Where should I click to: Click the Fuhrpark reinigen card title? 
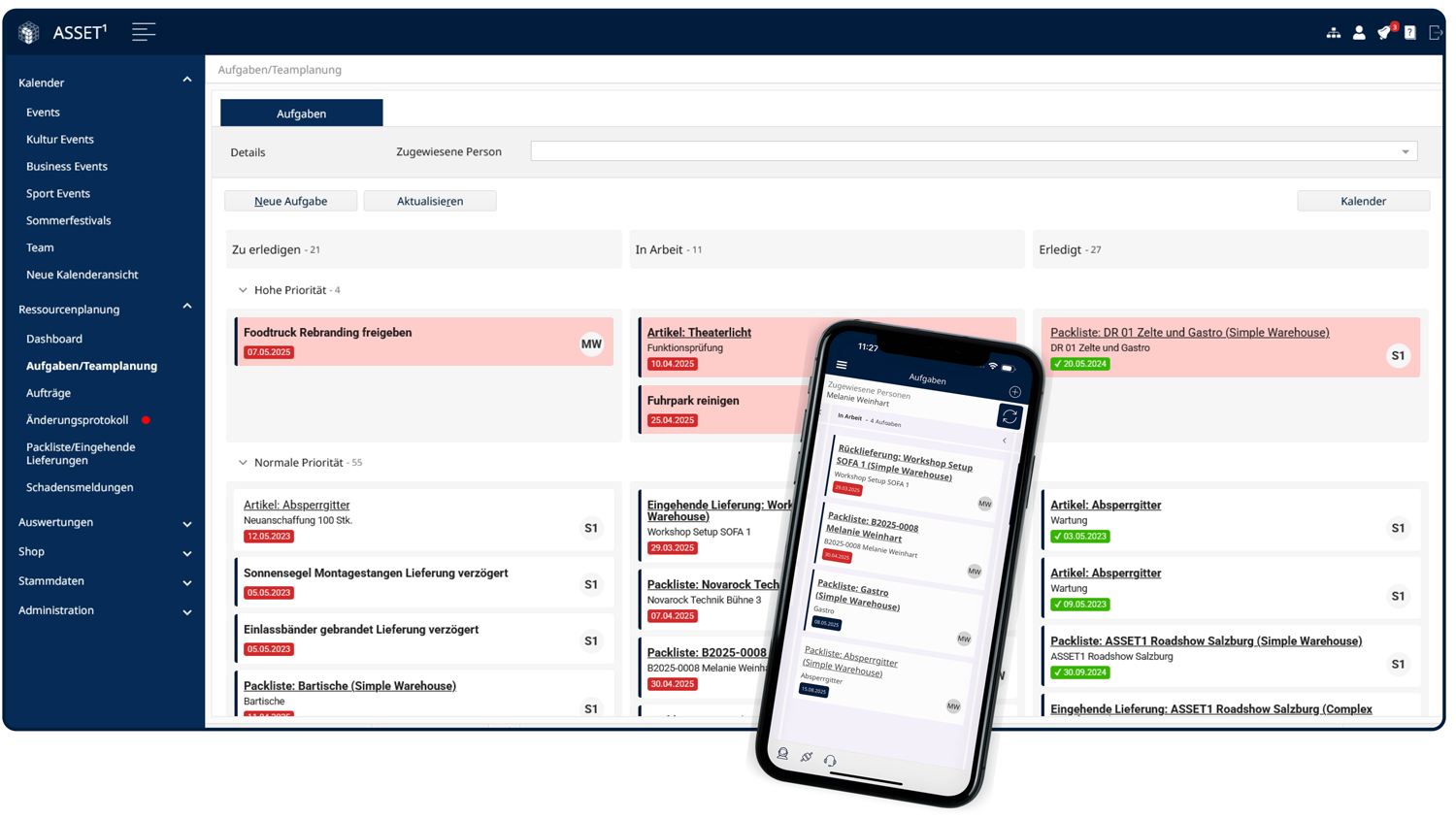tap(693, 401)
